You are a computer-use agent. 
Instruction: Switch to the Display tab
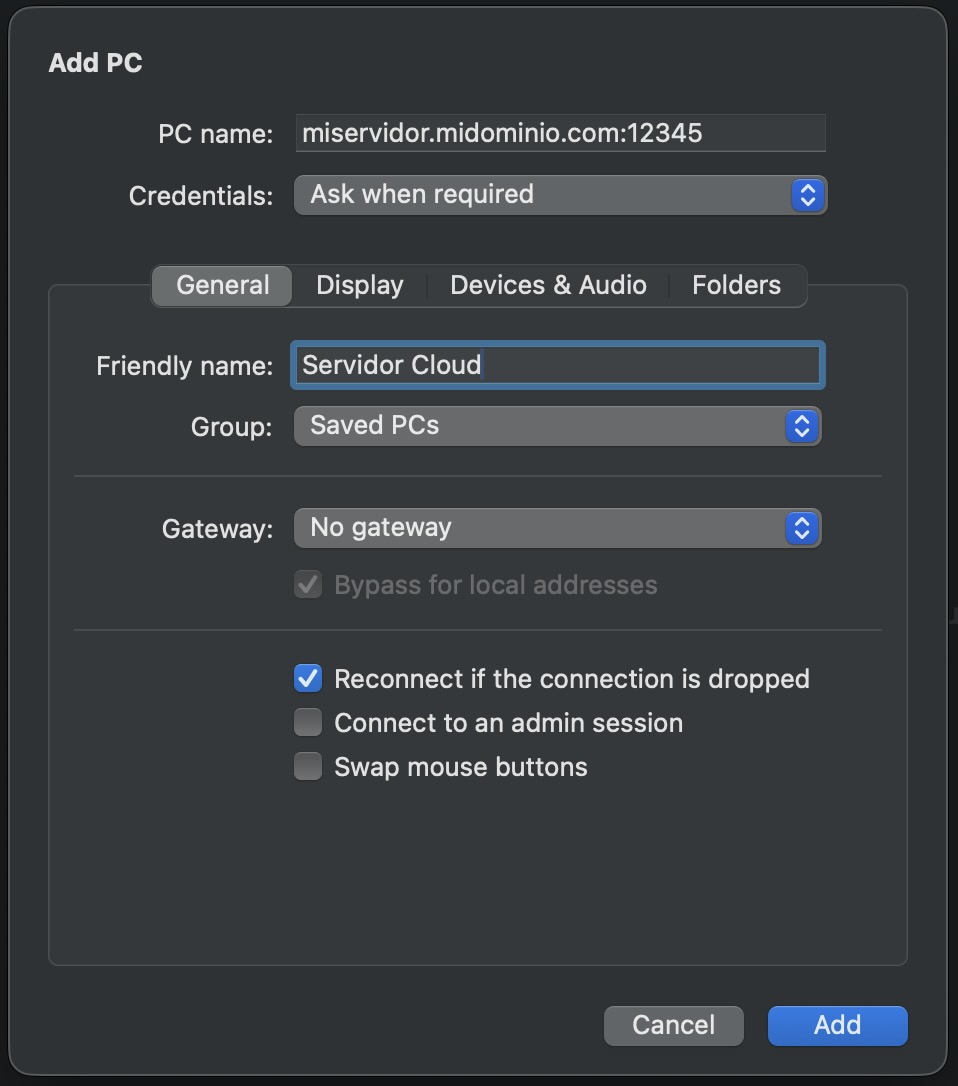359,285
